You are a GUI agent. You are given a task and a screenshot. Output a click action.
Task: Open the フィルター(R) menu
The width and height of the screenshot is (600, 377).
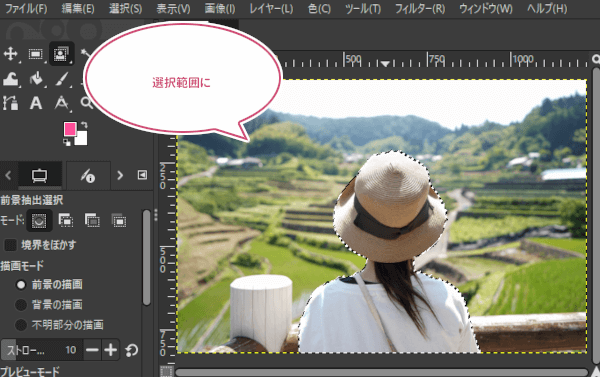(x=420, y=8)
